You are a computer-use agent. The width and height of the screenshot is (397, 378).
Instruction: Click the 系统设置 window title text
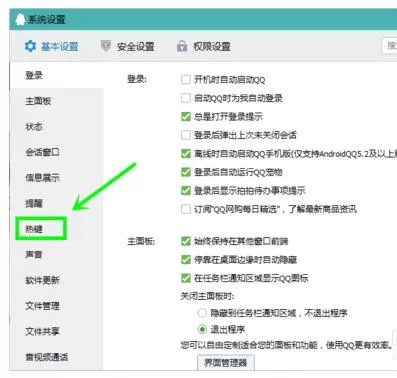point(46,20)
